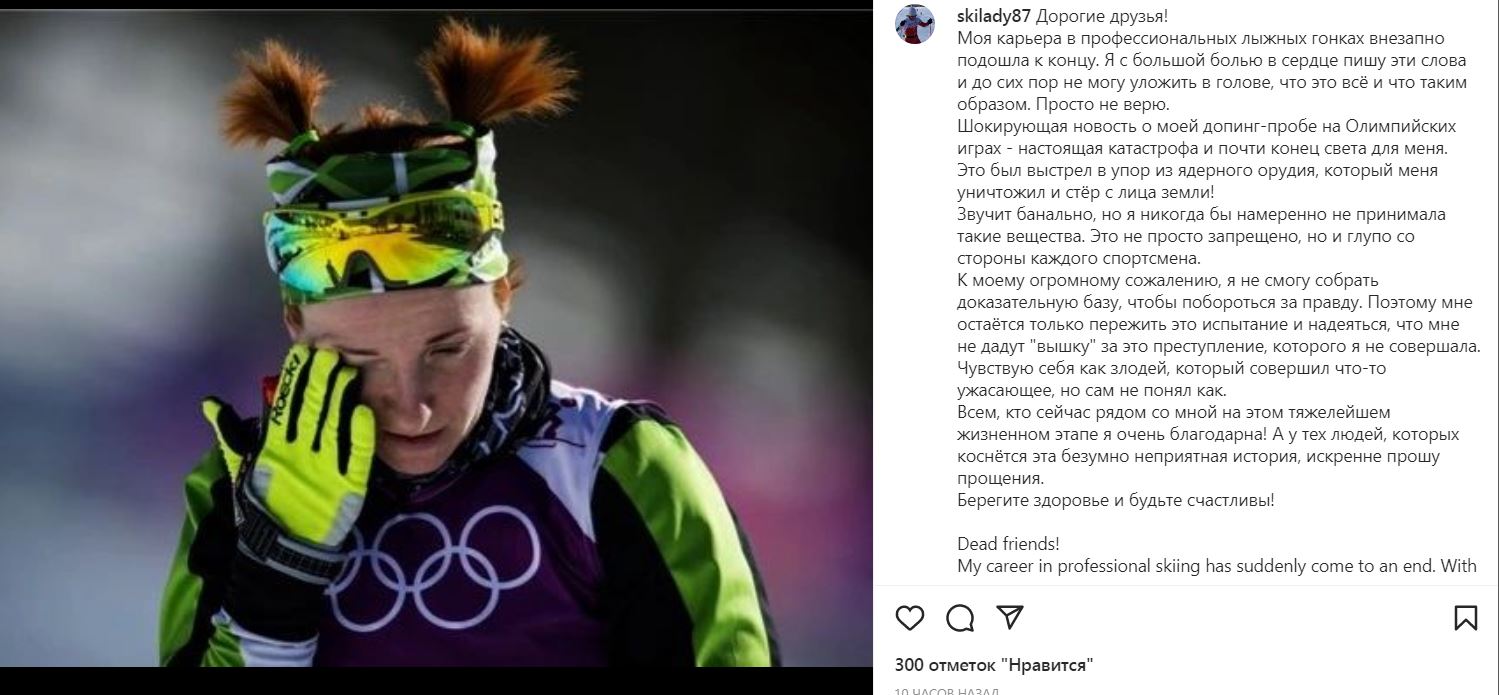Screen dimensions: 1499x695
Task: Share the post with paper plane icon
Action: [x=1010, y=617]
